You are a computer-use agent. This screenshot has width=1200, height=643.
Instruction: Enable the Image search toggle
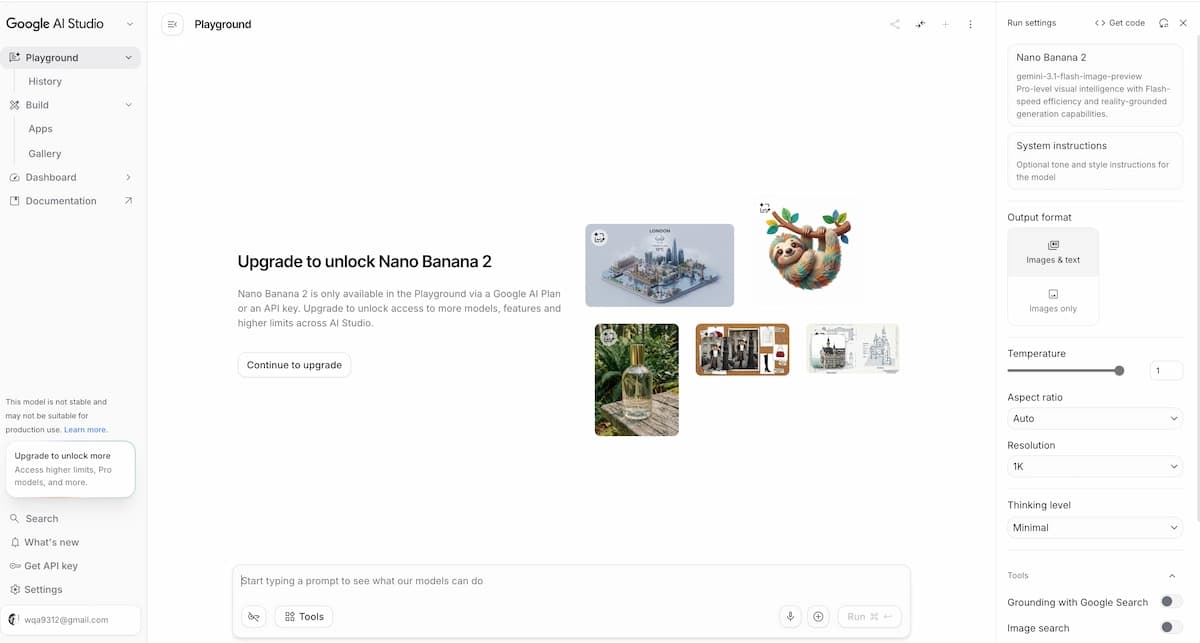tap(1171, 628)
